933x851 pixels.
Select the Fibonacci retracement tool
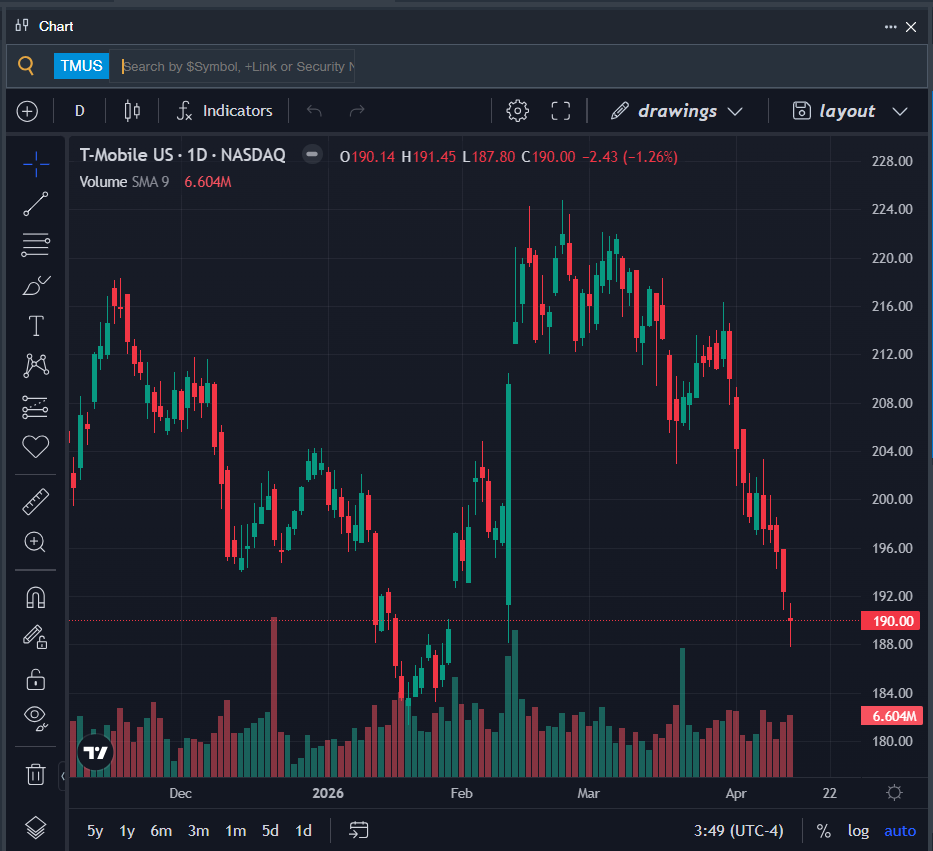point(36,244)
